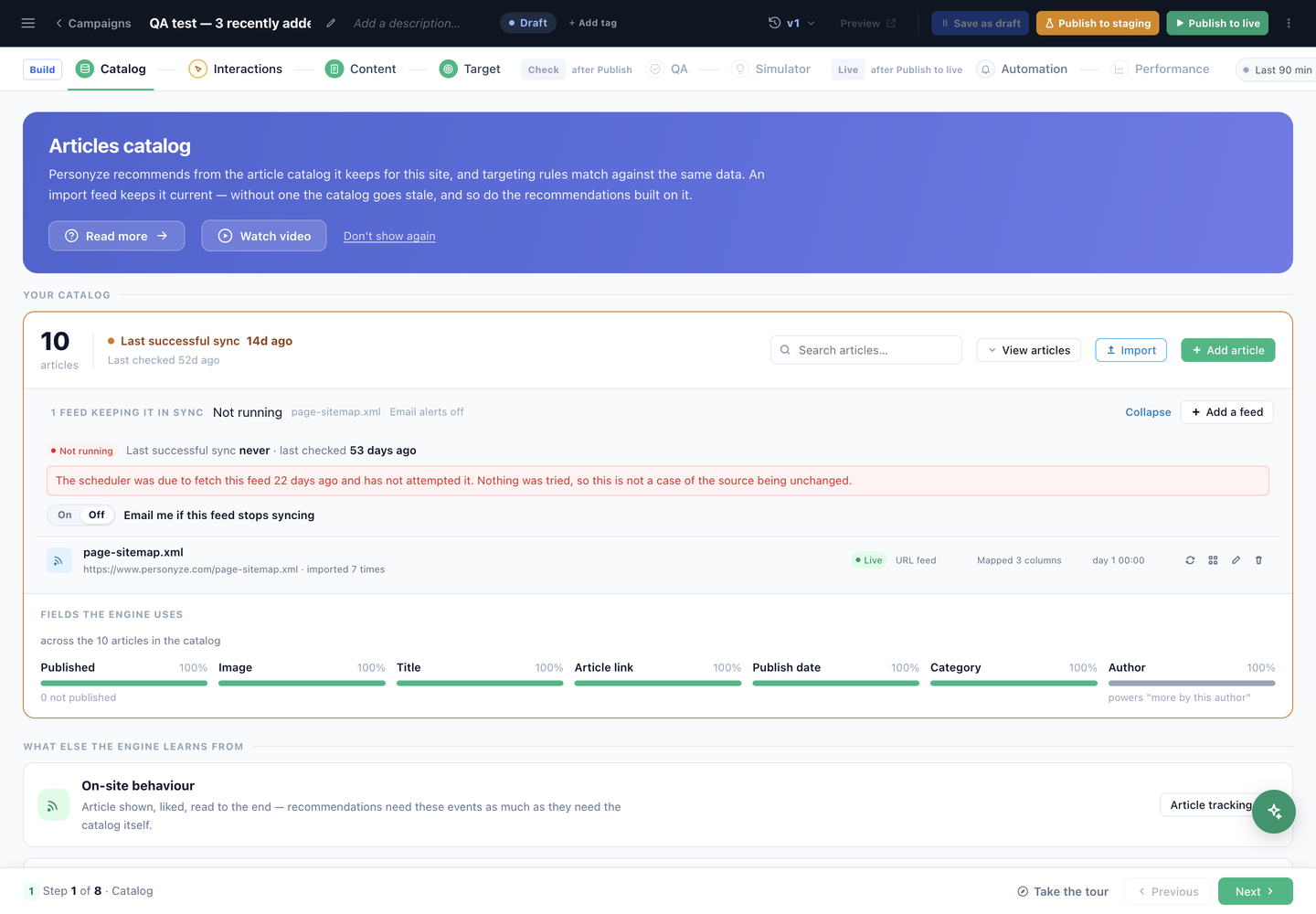Click the Performance chart icon
The width and height of the screenshot is (1316, 914).
[1120, 69]
